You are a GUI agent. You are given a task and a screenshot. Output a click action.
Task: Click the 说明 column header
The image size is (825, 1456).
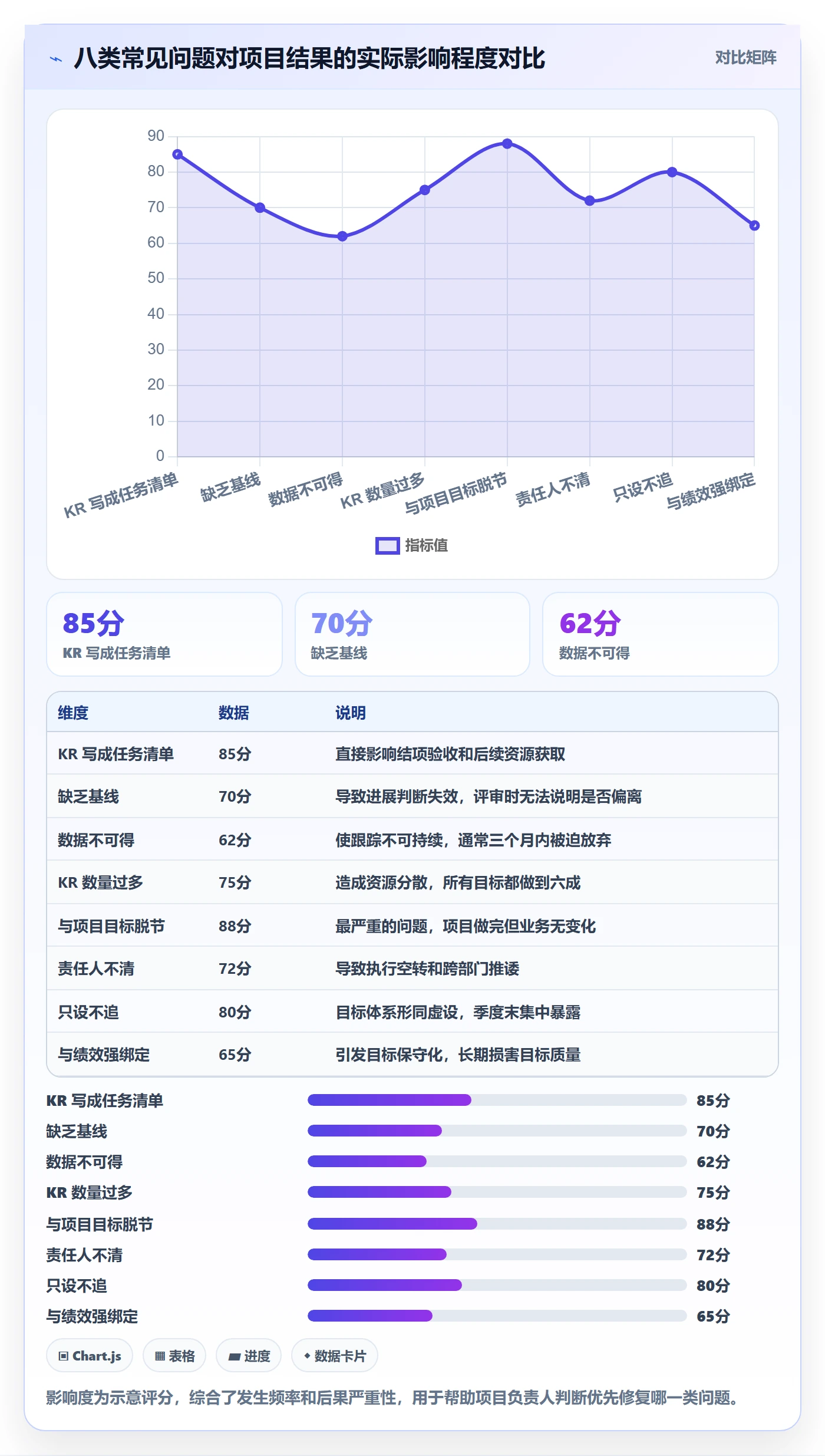tap(351, 713)
